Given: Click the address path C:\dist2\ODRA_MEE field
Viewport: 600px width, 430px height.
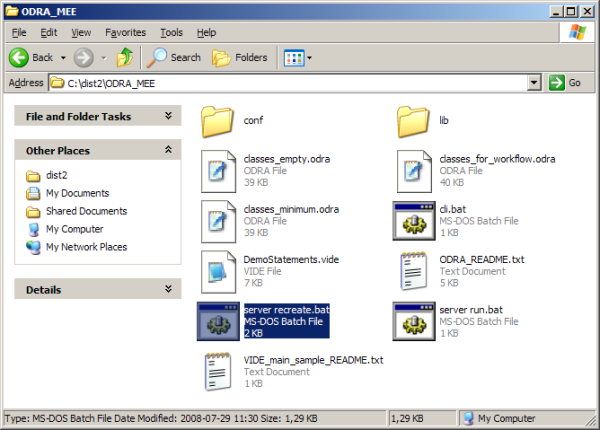Looking at the screenshot, I should (x=288, y=83).
